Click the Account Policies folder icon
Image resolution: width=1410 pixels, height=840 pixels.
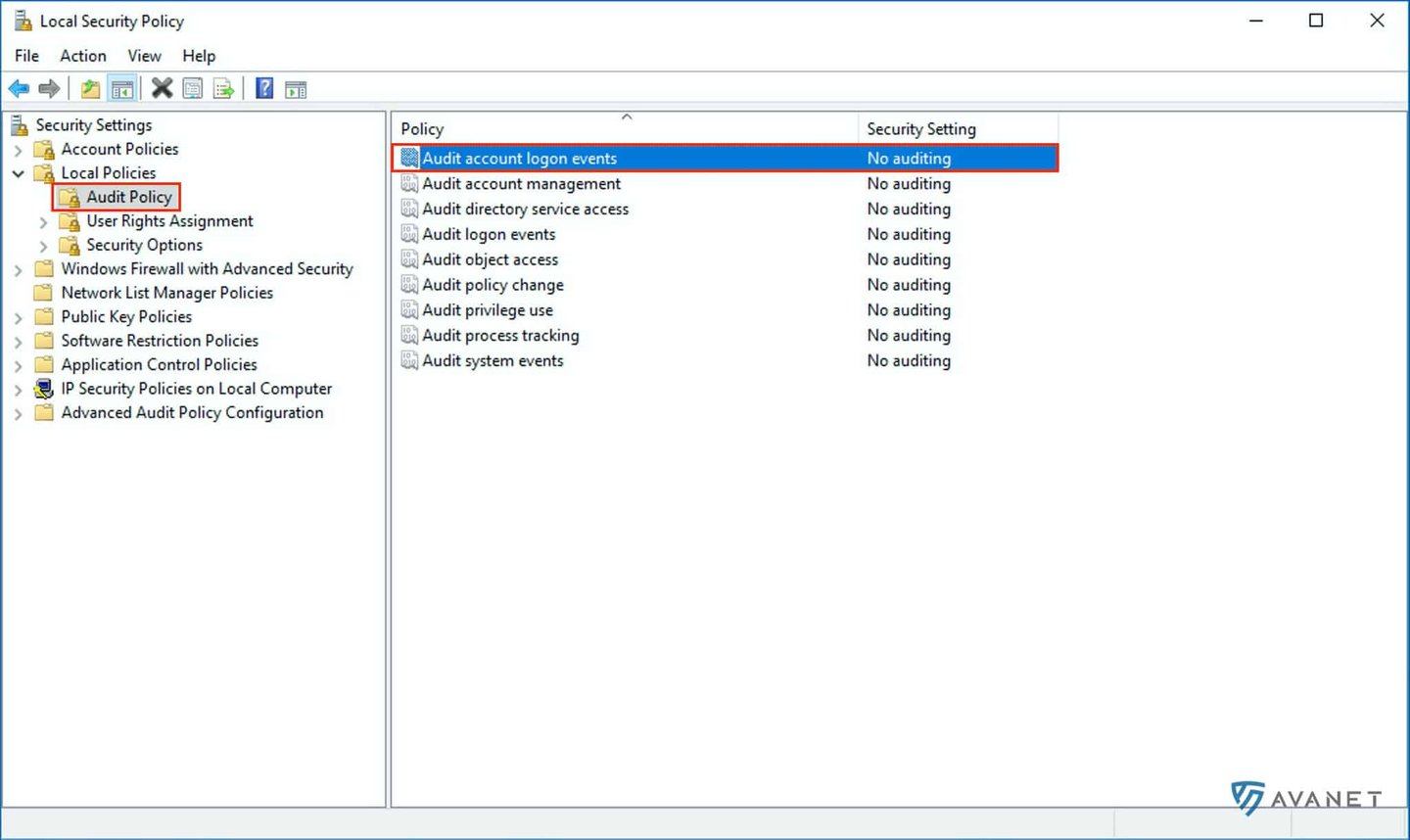pos(44,149)
